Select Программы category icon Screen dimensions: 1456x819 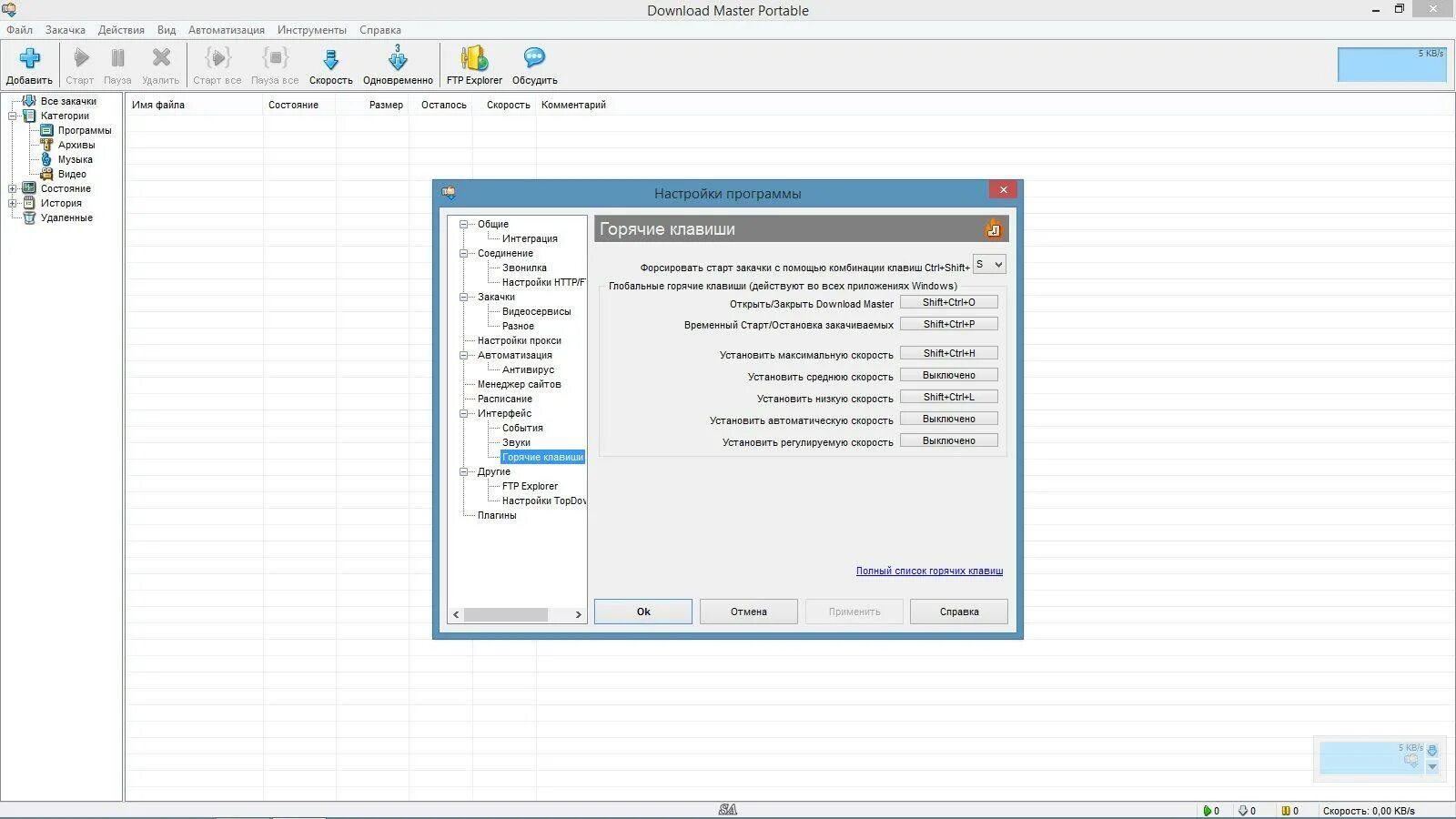(46, 130)
